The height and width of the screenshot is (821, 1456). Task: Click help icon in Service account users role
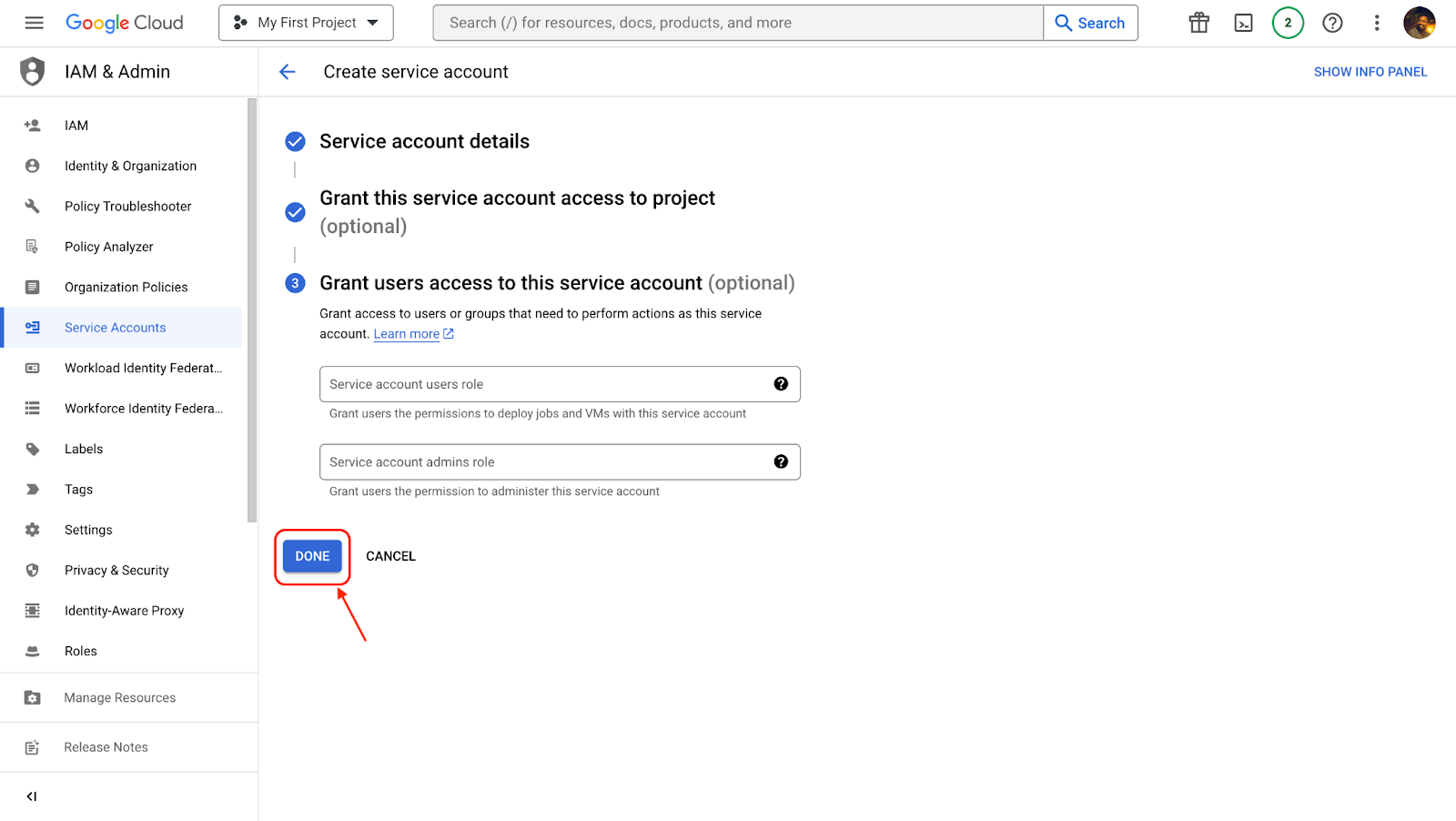click(x=780, y=384)
